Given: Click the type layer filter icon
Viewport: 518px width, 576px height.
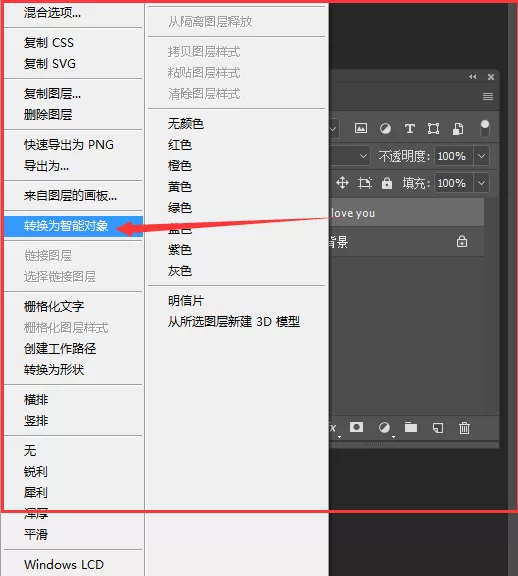Looking at the screenshot, I should click(409, 129).
